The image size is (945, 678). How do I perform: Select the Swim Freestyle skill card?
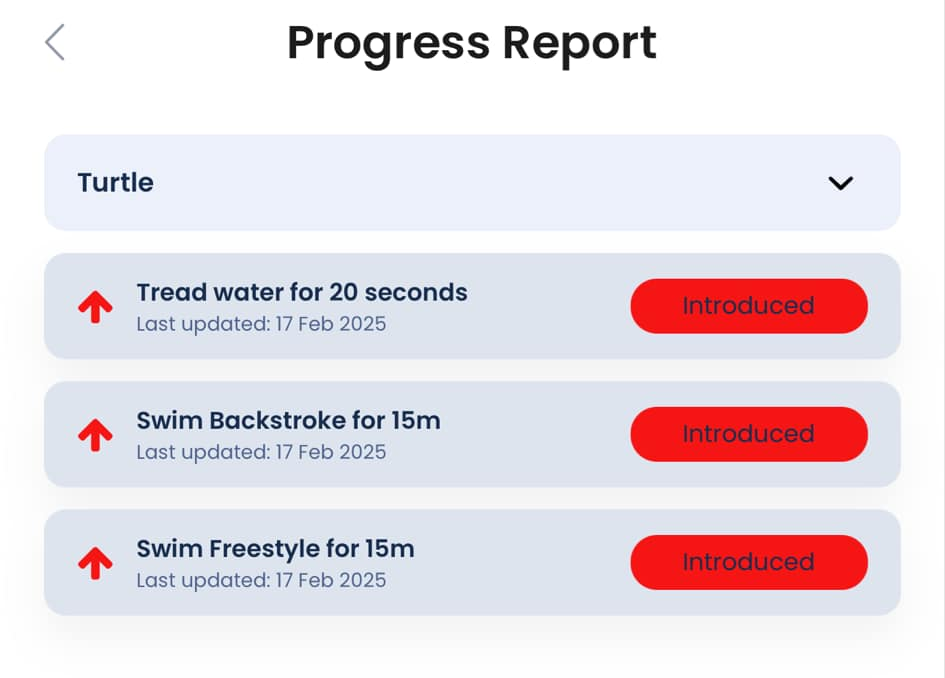pos(472,562)
